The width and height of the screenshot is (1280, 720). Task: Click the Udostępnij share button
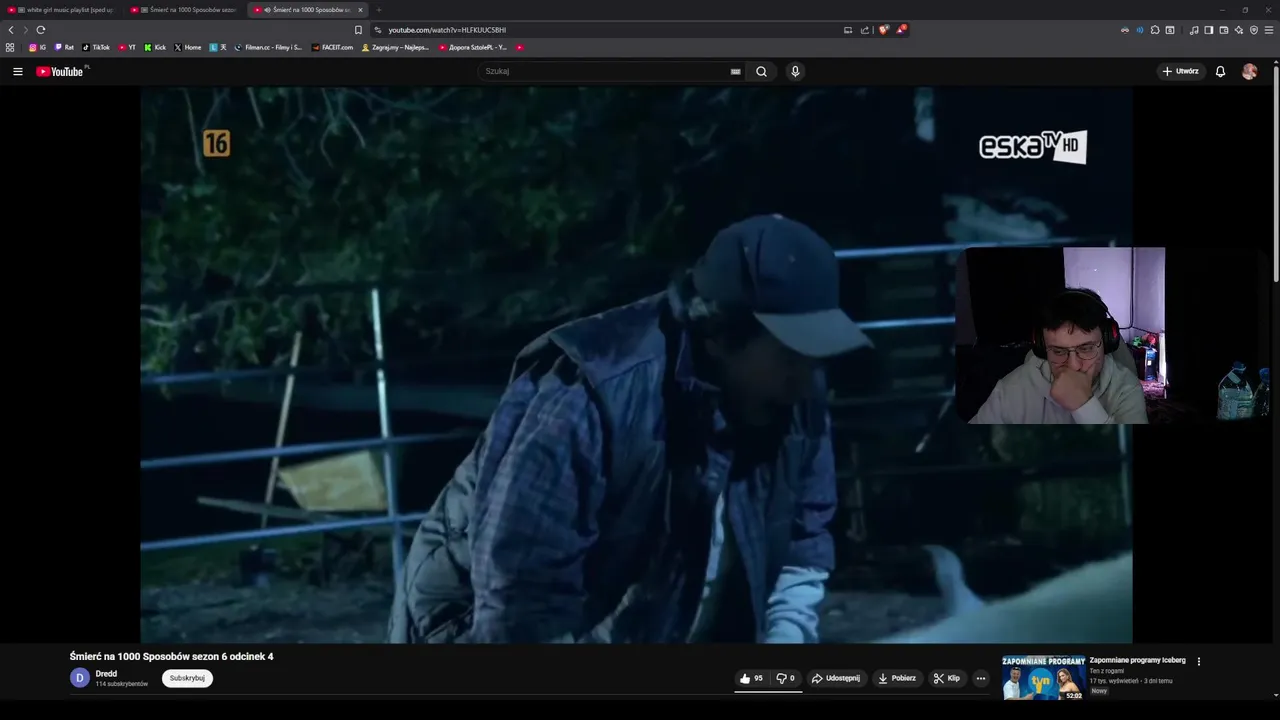tap(835, 678)
